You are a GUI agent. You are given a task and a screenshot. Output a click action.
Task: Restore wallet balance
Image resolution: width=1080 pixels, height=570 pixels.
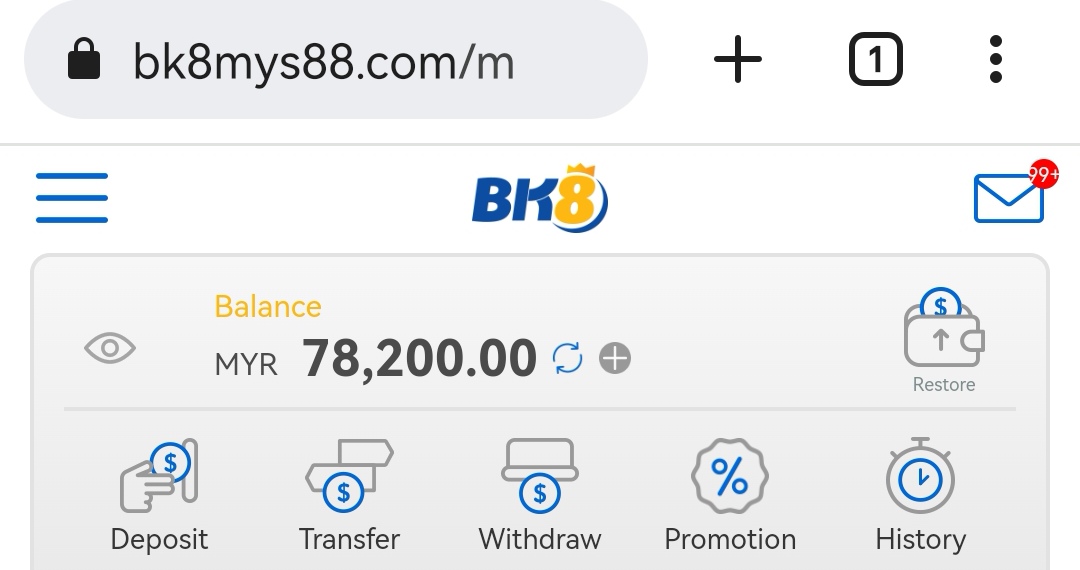[x=944, y=328]
